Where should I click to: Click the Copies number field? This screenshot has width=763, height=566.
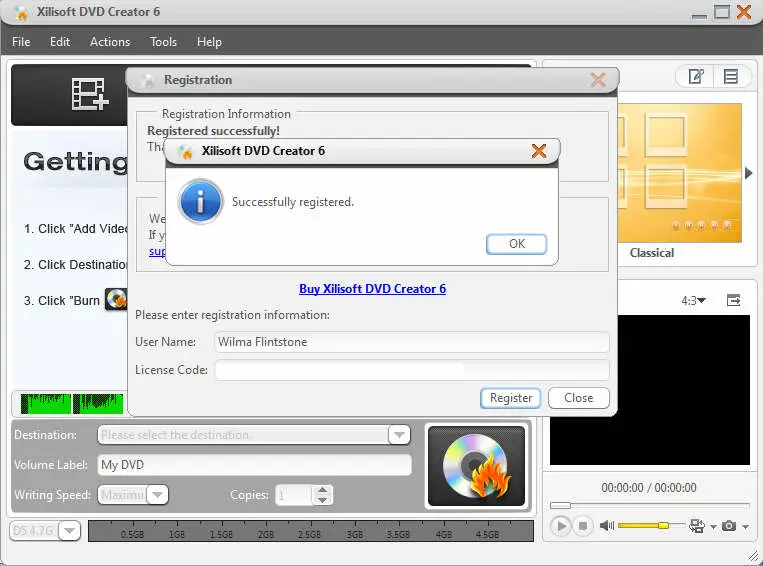(x=293, y=495)
